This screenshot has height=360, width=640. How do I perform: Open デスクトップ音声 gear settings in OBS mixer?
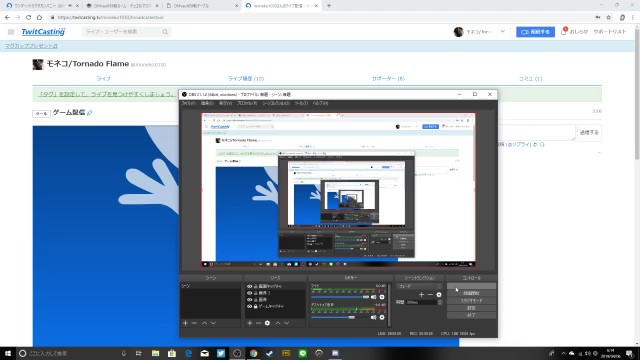(382, 317)
